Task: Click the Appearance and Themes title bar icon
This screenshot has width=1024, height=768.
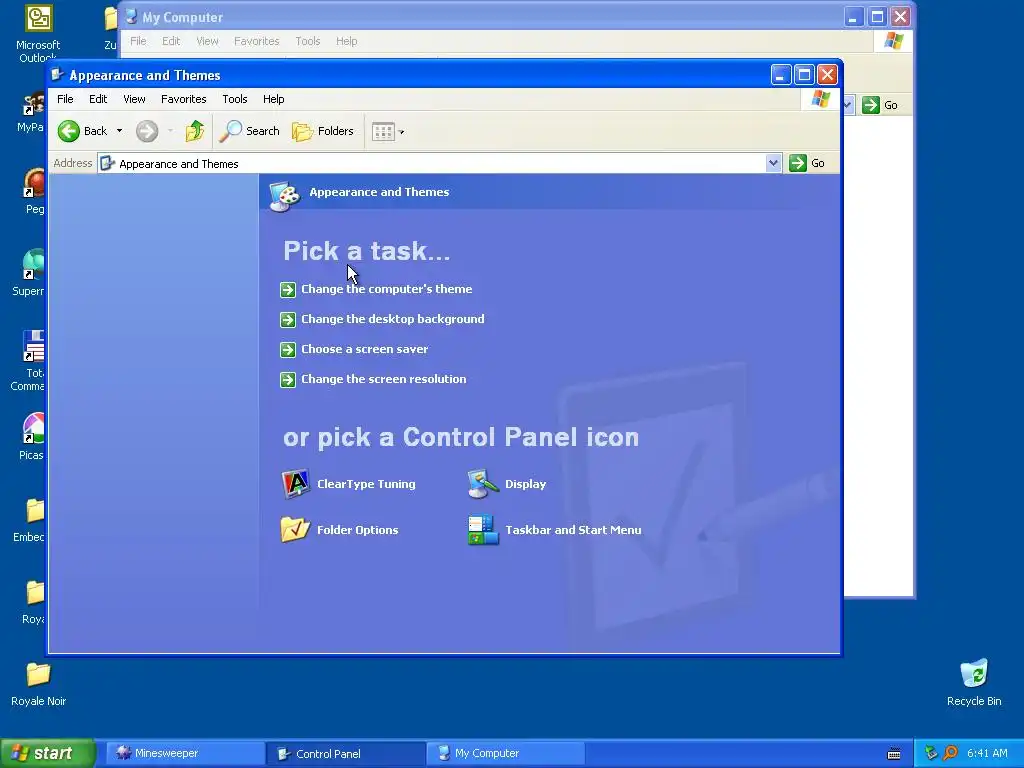Action: tap(57, 74)
